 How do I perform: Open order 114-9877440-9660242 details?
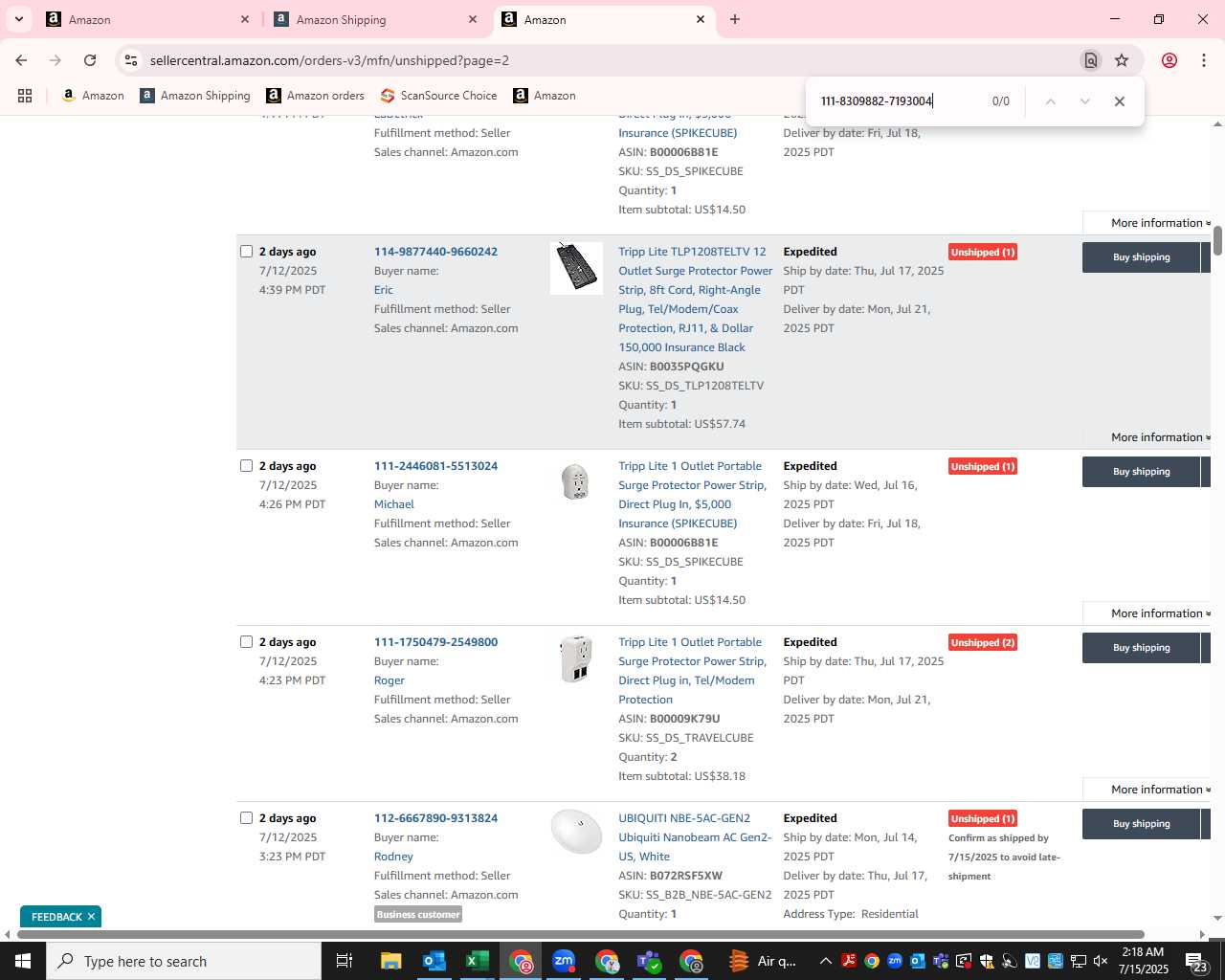tap(435, 252)
